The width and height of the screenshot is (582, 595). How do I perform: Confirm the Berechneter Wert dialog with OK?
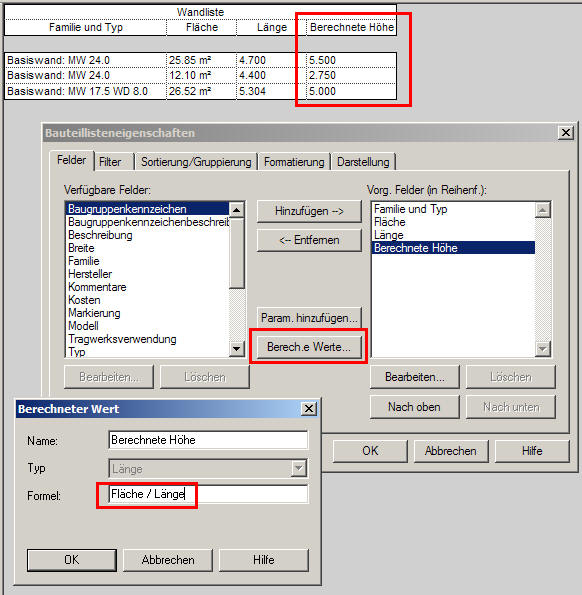[72, 560]
